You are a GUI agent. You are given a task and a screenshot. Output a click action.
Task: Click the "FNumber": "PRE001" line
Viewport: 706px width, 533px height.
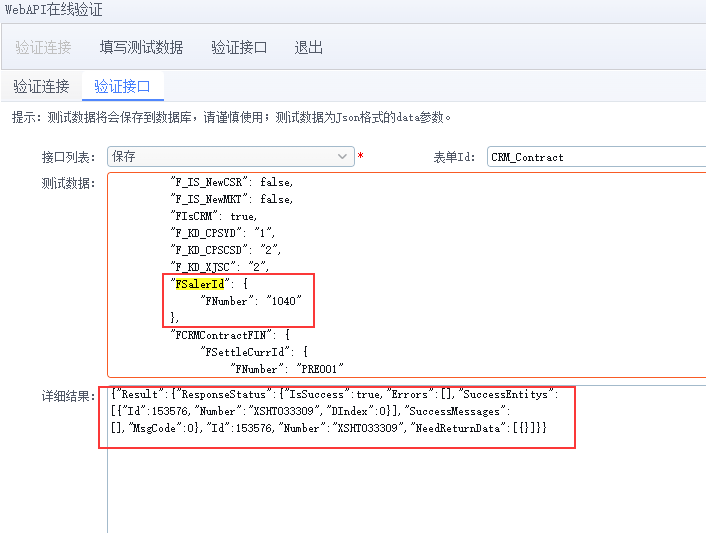(x=287, y=369)
